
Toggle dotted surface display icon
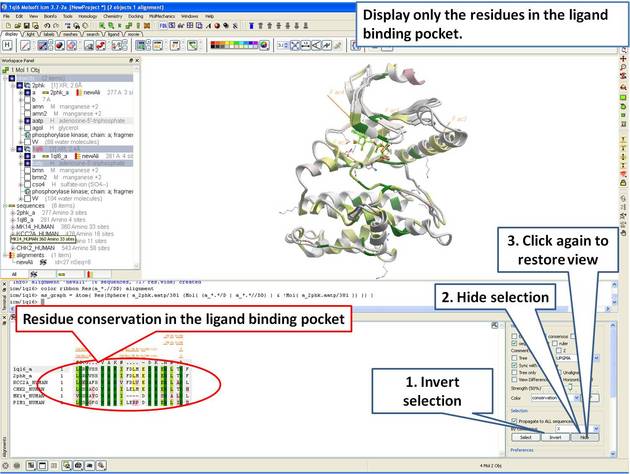[x=72, y=45]
